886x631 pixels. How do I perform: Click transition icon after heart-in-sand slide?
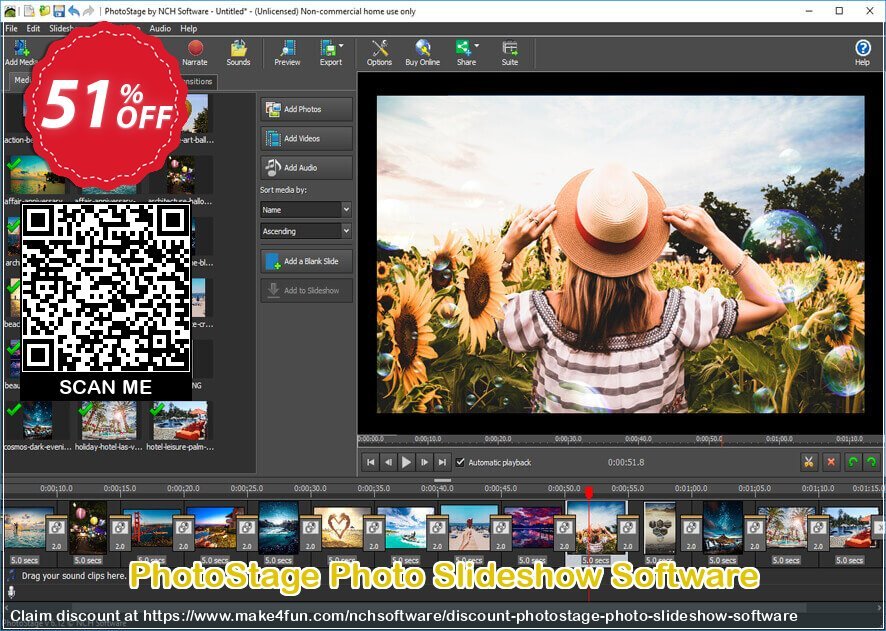click(373, 533)
